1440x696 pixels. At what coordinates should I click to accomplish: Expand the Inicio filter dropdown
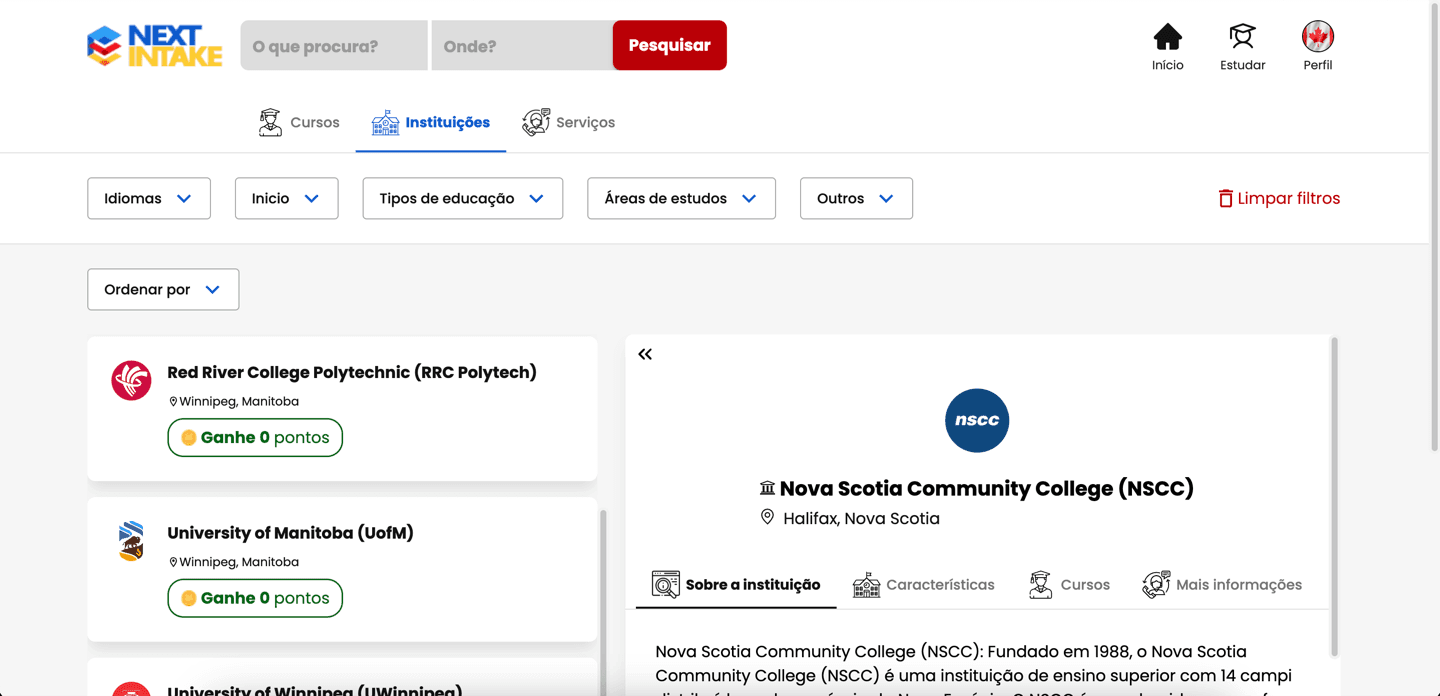(x=287, y=198)
